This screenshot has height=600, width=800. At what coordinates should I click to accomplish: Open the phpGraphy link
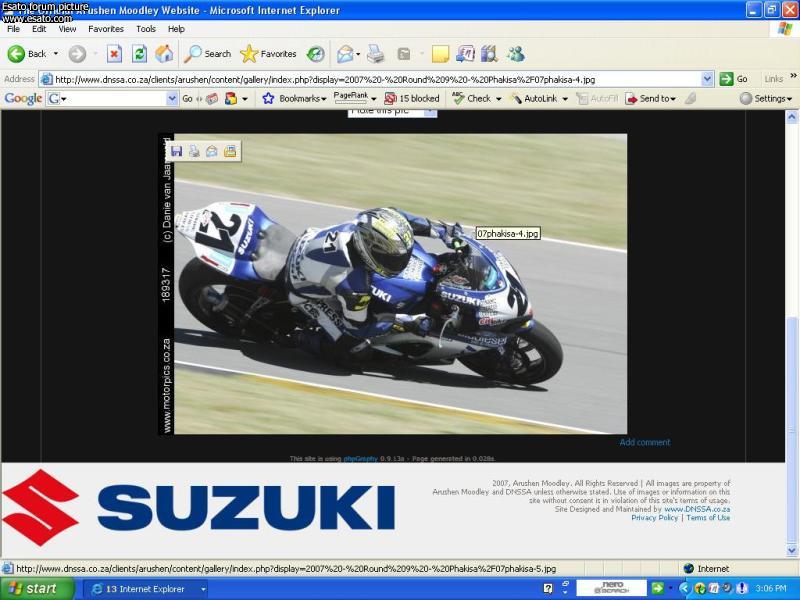point(360,459)
